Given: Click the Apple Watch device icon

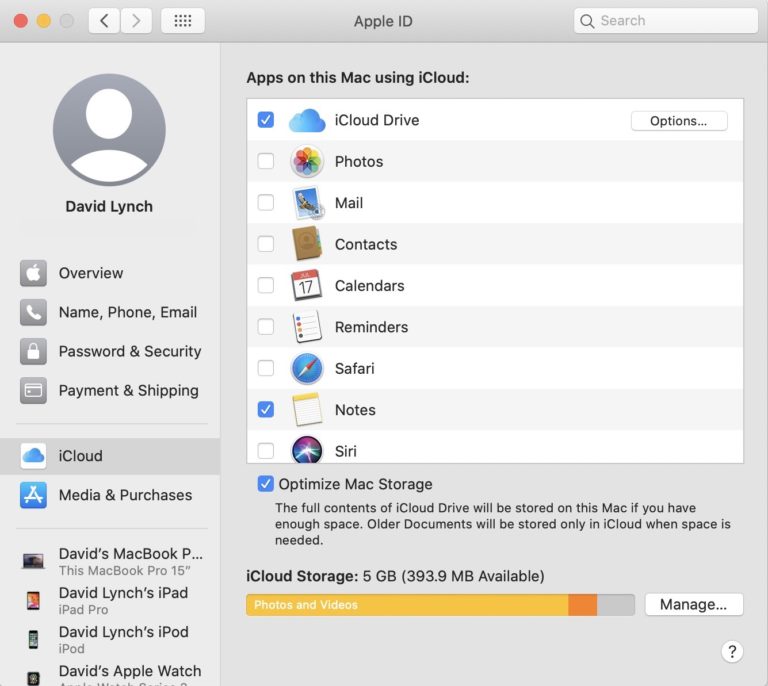Looking at the screenshot, I should click(33, 678).
